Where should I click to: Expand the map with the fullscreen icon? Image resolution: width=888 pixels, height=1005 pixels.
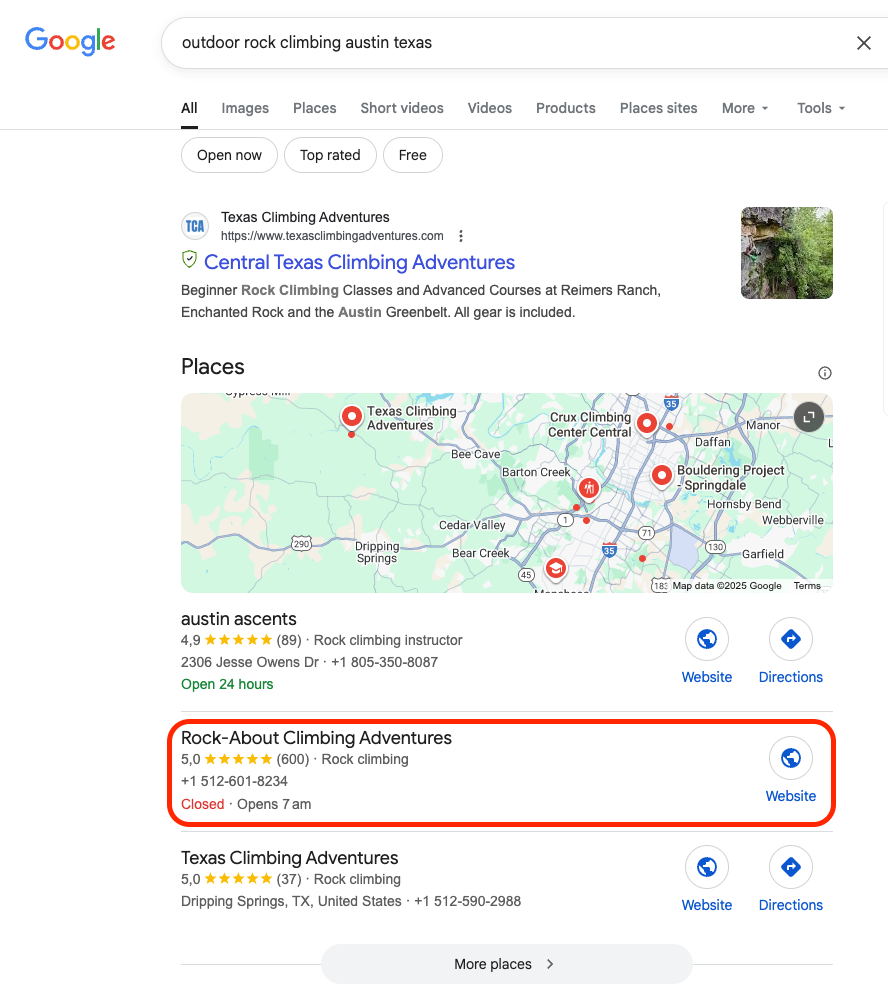tap(808, 417)
